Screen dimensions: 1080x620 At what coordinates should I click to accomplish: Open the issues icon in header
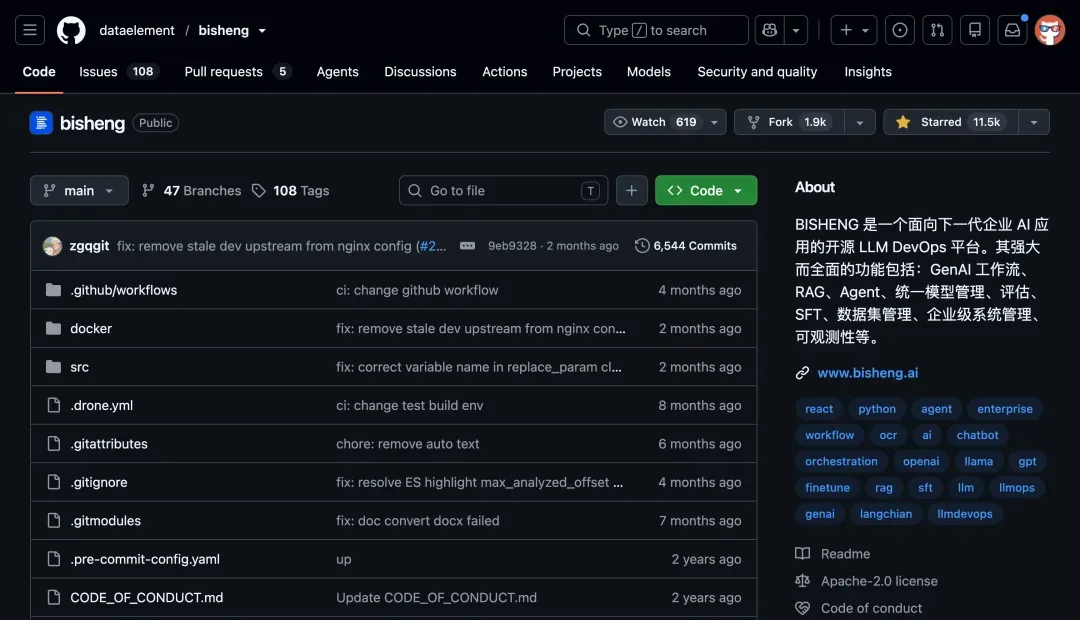[900, 30]
